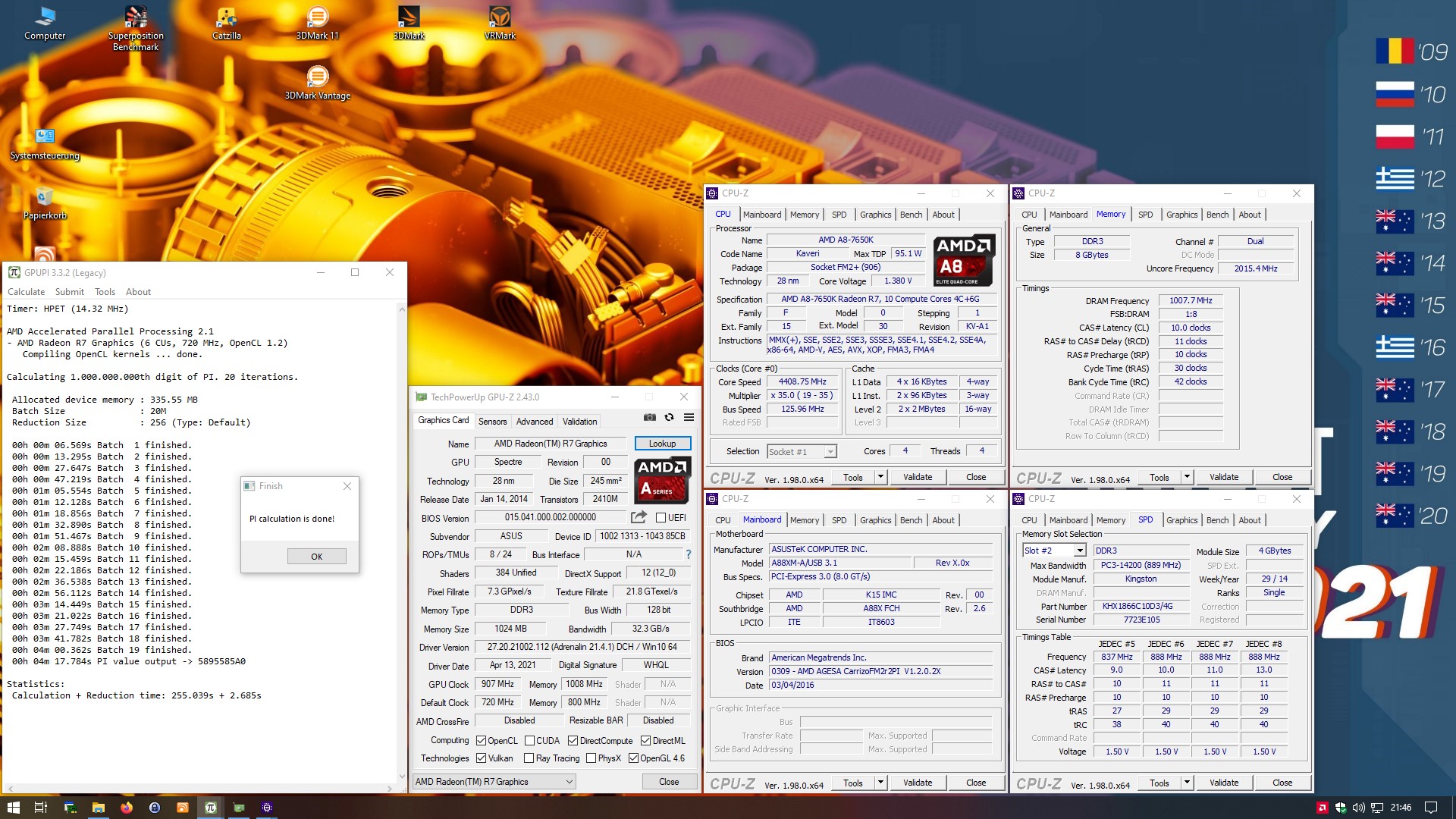Click the BIOS Version field in GPU-Z
Screen dimensions: 1456x819
551,517
